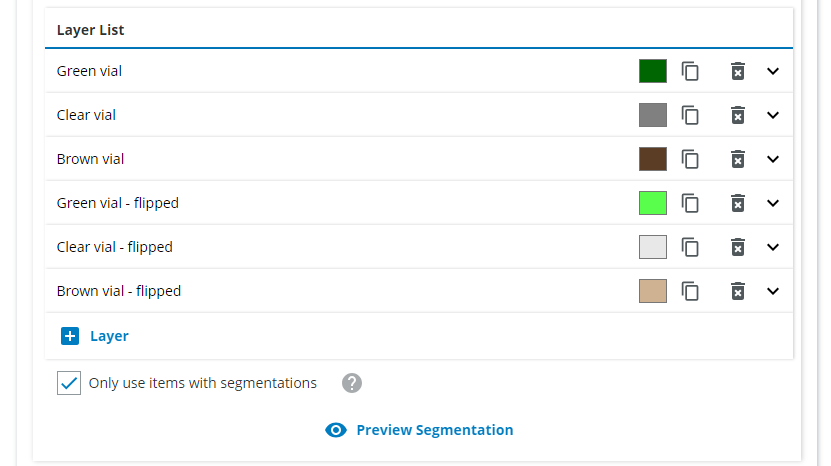Viewport: 831px width, 466px height.
Task: Delete the Green vial layer
Action: 738,71
